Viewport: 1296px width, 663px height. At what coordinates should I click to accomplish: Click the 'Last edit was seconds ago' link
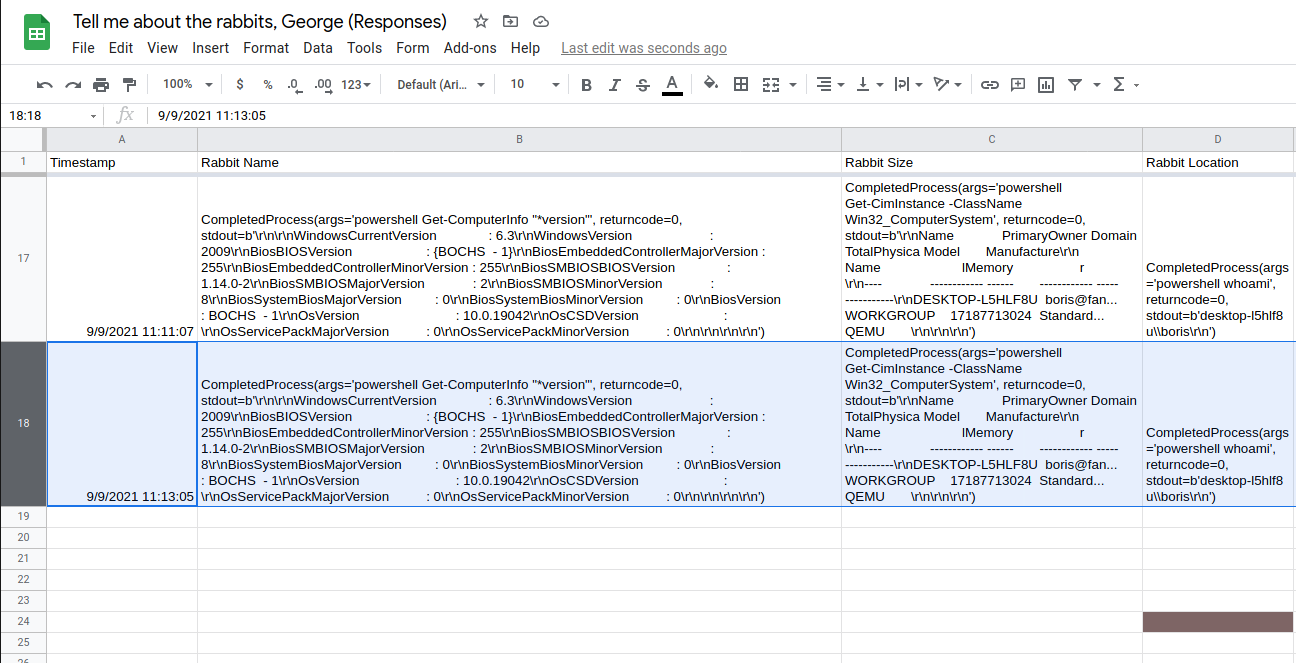(x=644, y=48)
